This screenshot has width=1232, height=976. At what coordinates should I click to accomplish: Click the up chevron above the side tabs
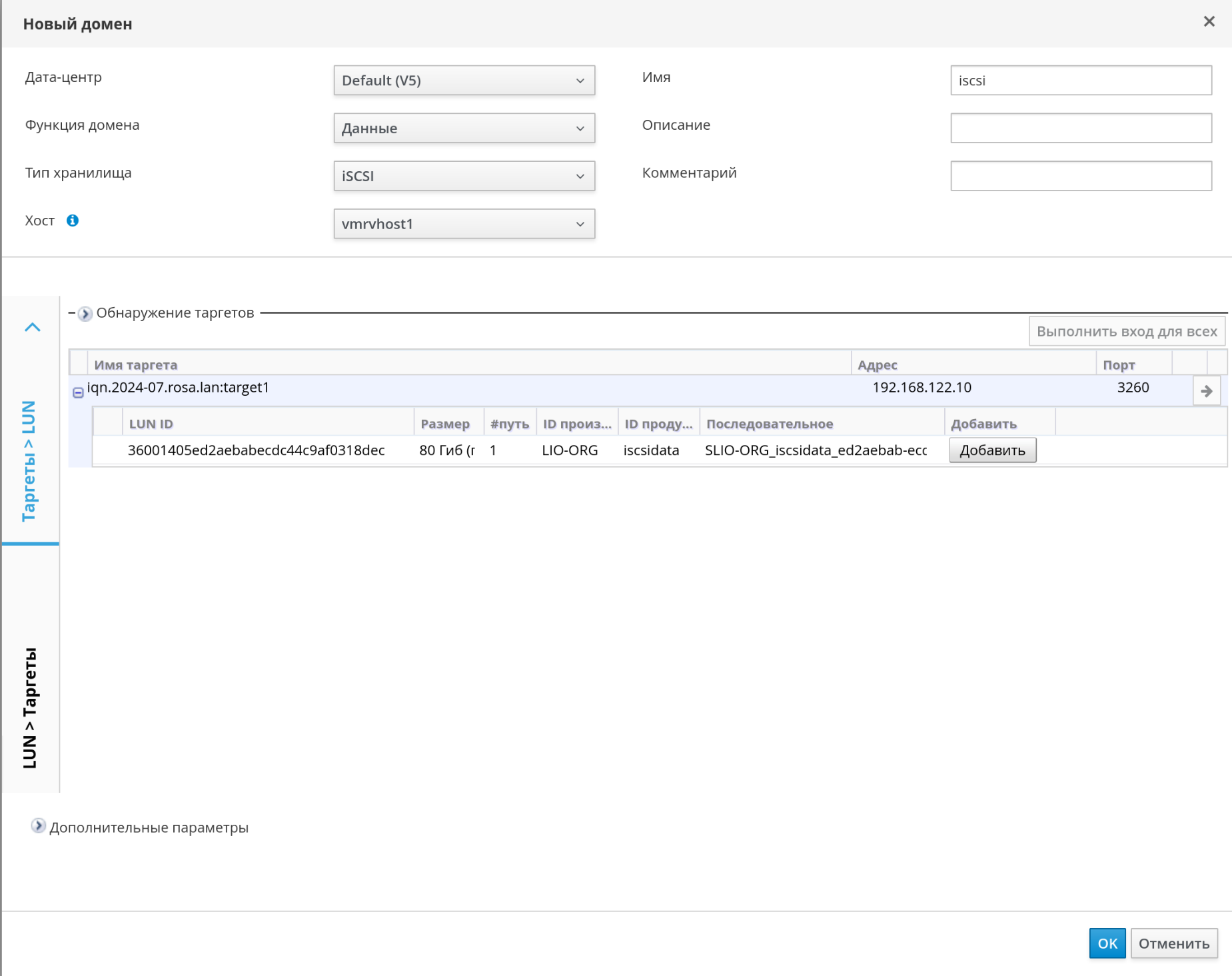33,327
